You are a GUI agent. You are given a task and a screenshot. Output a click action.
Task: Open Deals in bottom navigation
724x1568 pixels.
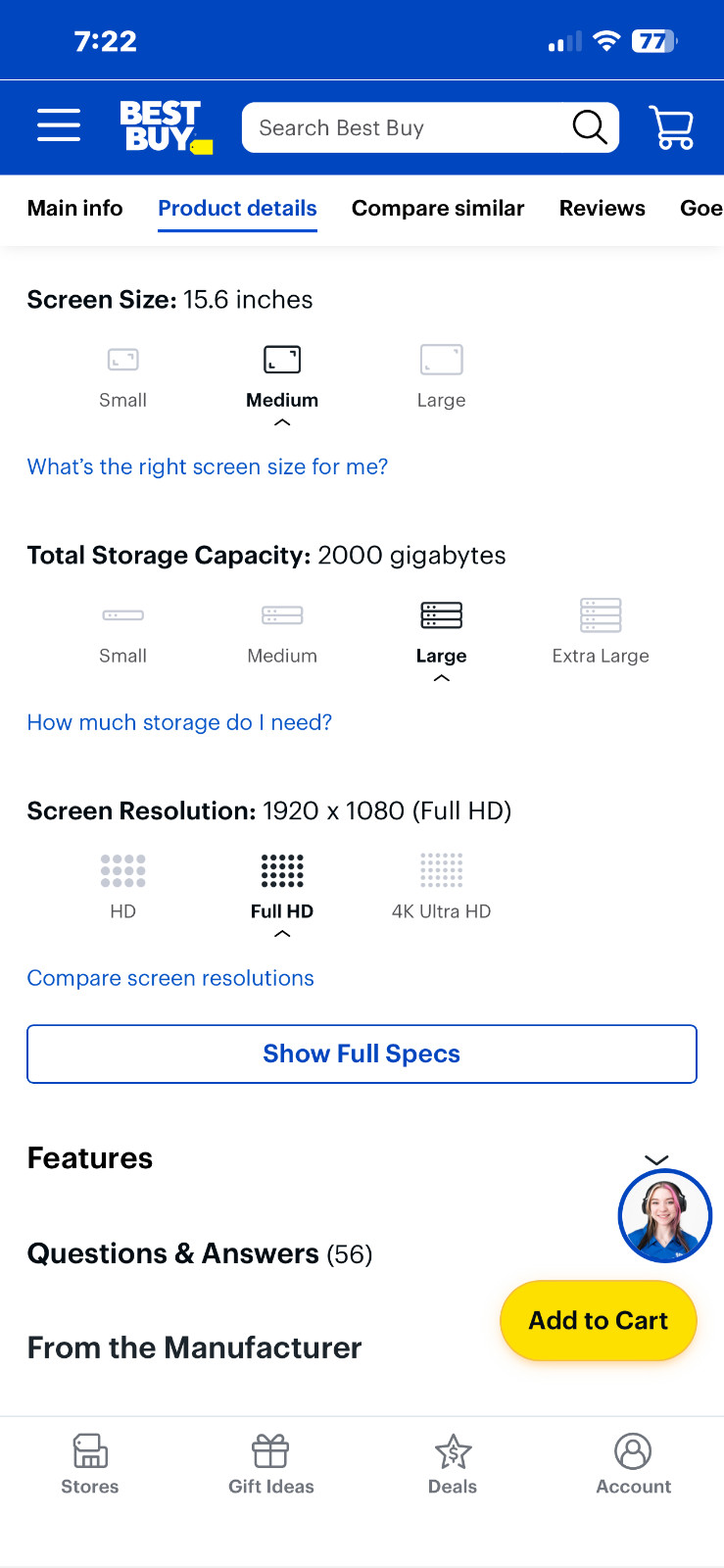pyautogui.click(x=453, y=1464)
